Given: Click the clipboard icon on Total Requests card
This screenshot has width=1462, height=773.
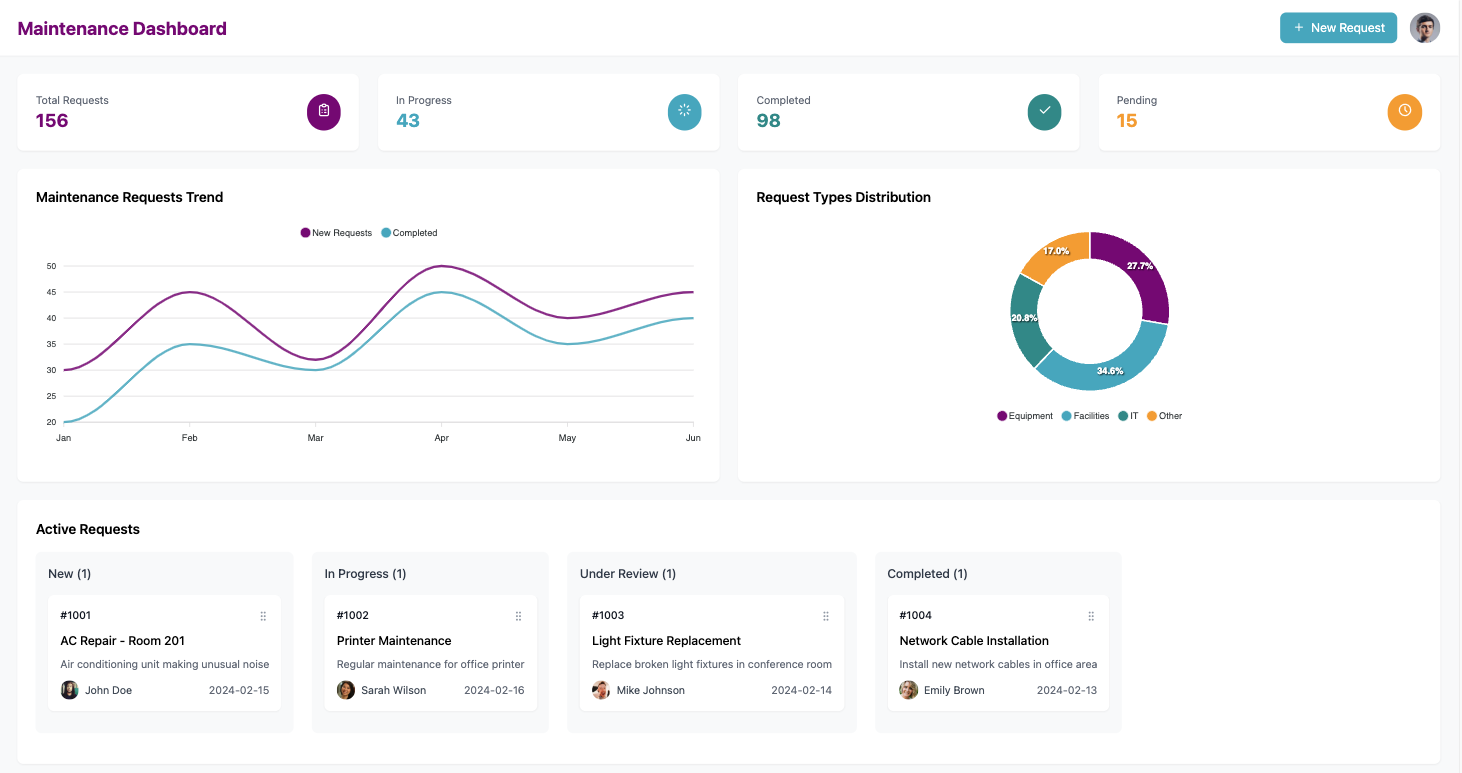Looking at the screenshot, I should pyautogui.click(x=323, y=112).
